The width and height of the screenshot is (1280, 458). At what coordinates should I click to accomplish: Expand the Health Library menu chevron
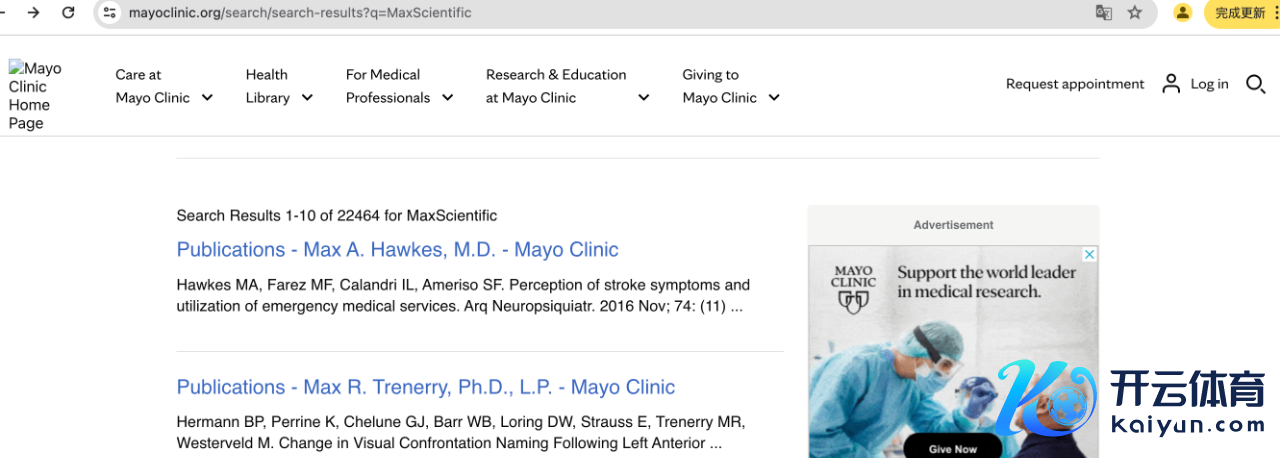[x=307, y=98]
